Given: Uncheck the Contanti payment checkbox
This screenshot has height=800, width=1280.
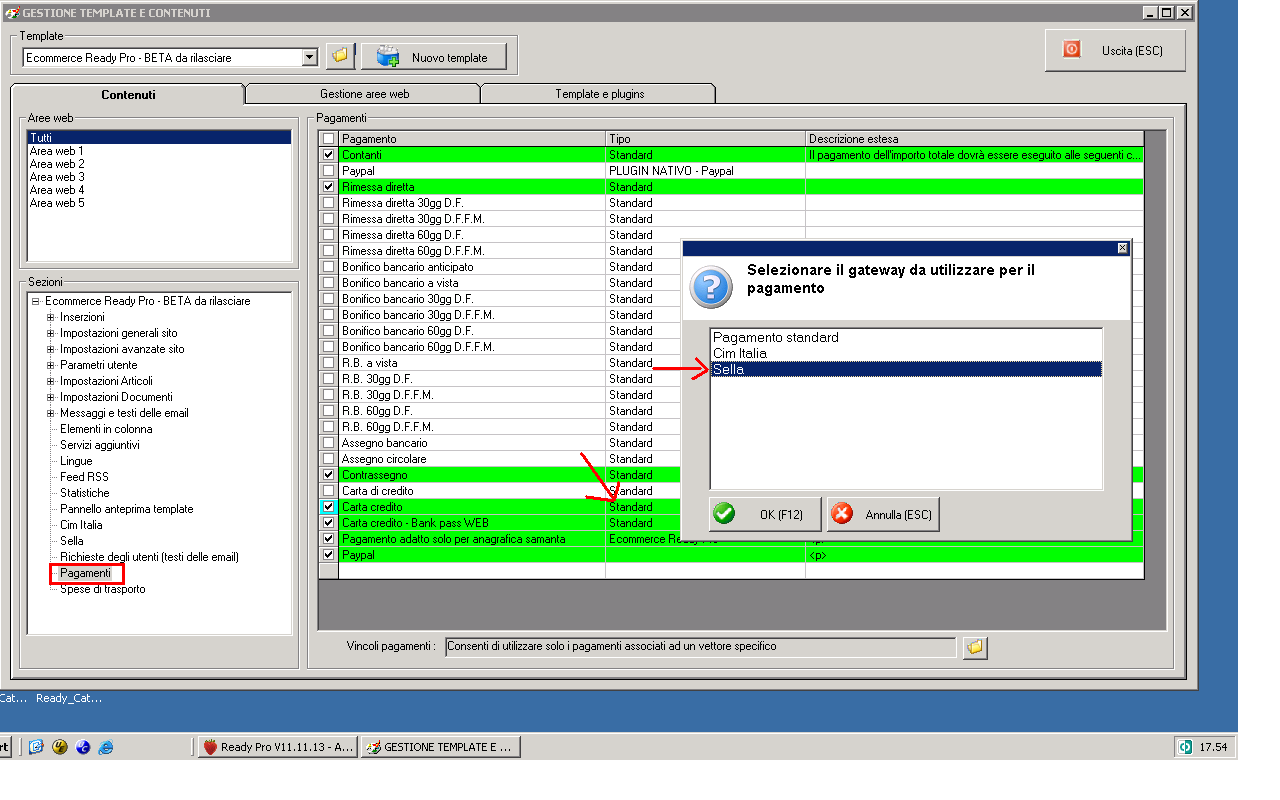Looking at the screenshot, I should pos(328,155).
